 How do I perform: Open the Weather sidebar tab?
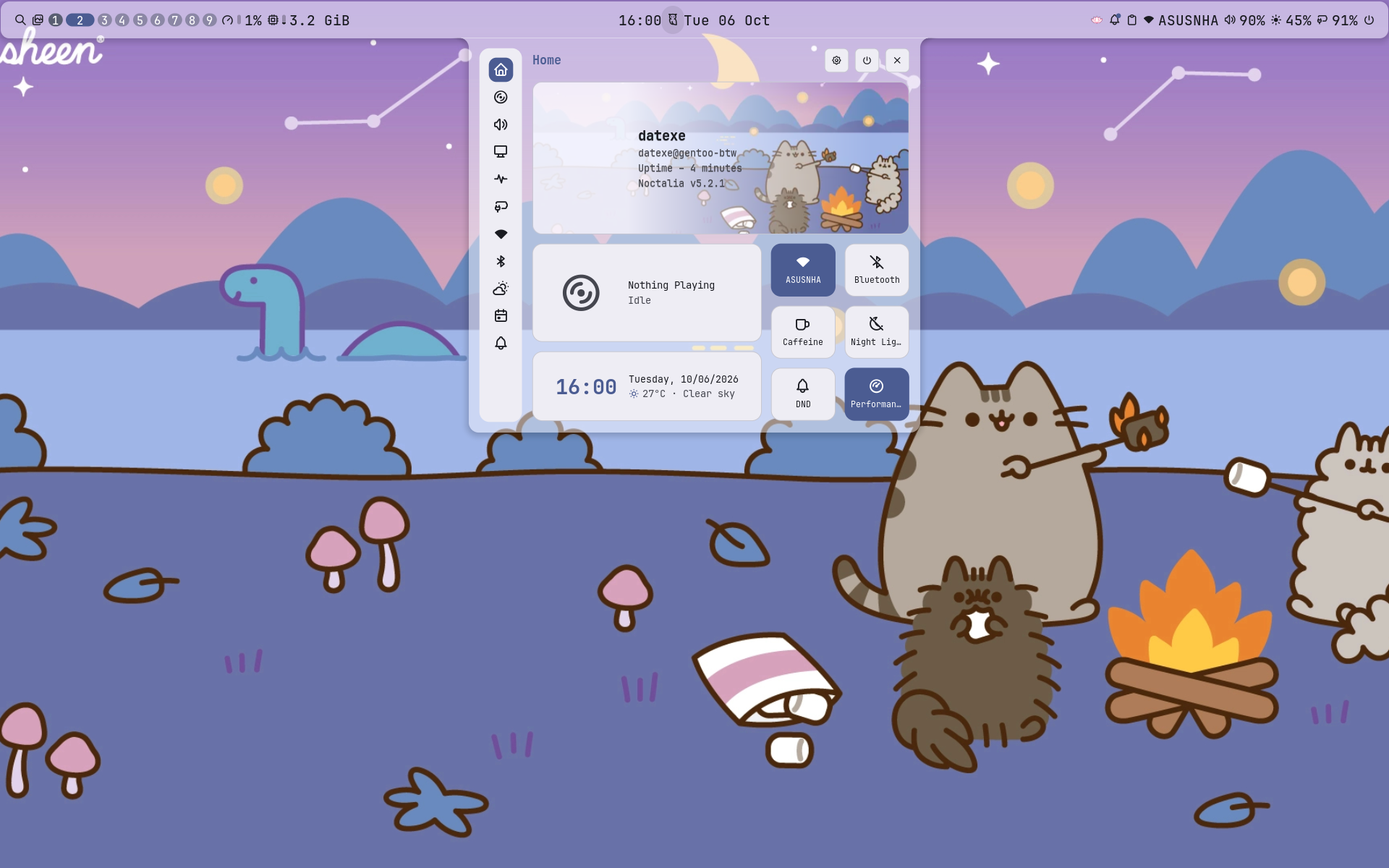pos(501,289)
